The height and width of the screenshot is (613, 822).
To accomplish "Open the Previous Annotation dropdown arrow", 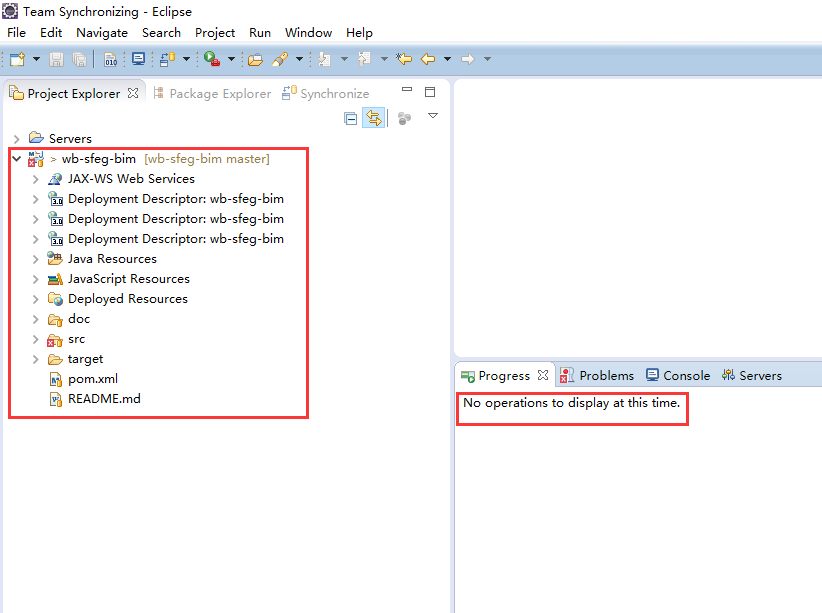I will (384, 59).
